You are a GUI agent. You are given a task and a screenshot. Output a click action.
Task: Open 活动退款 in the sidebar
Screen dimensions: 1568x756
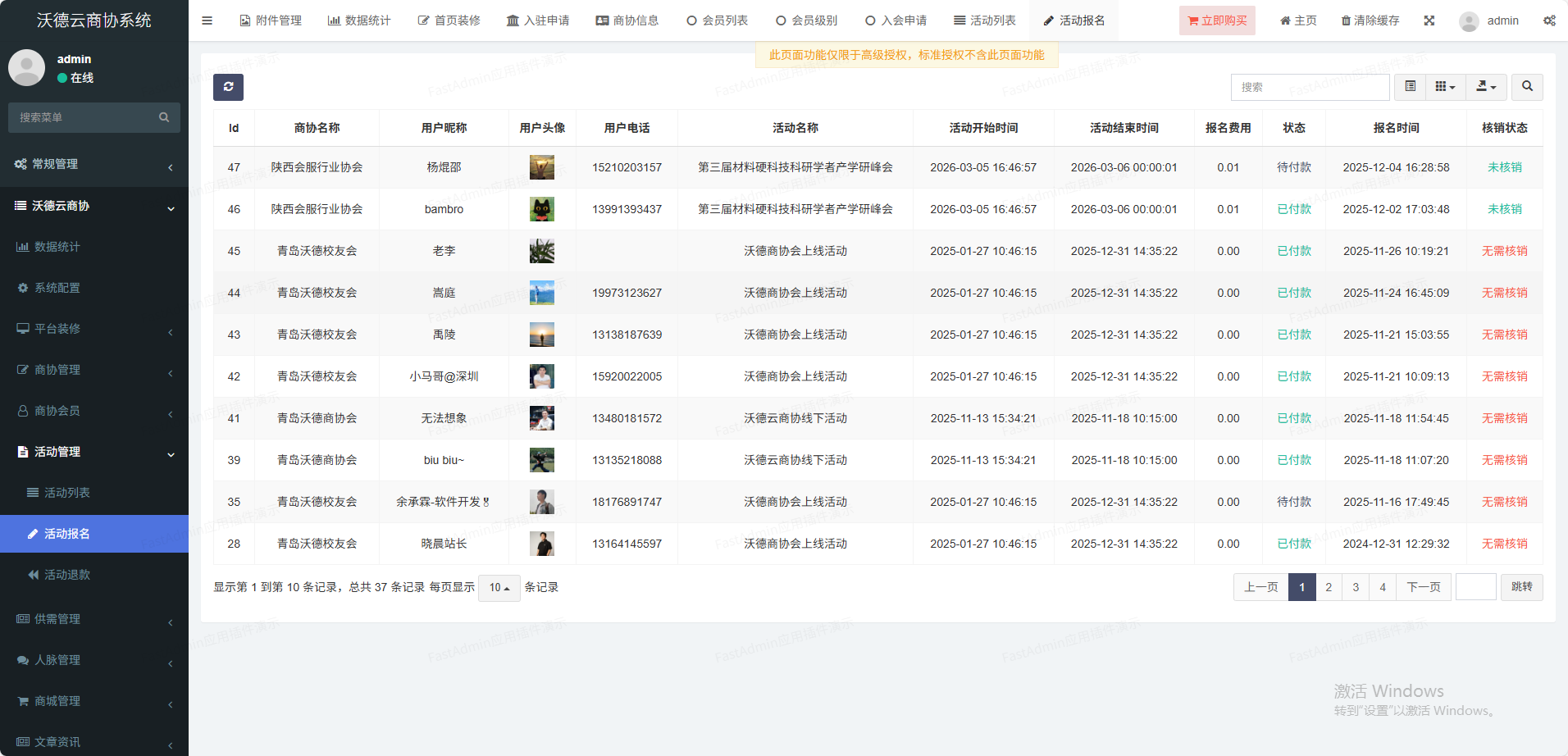pyautogui.click(x=67, y=575)
